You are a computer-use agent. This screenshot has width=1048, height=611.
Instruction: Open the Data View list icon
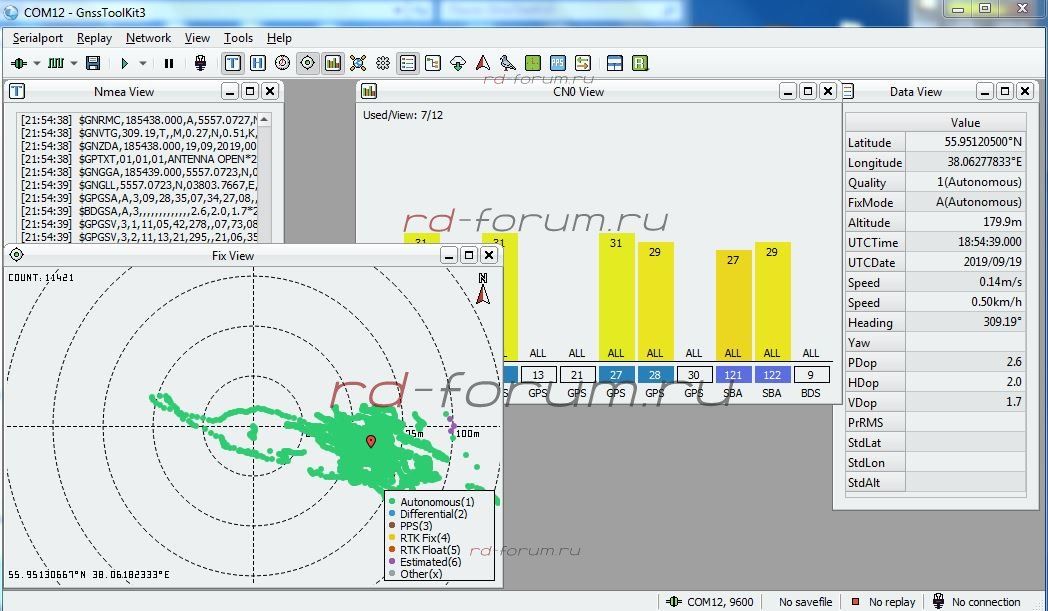pos(408,63)
